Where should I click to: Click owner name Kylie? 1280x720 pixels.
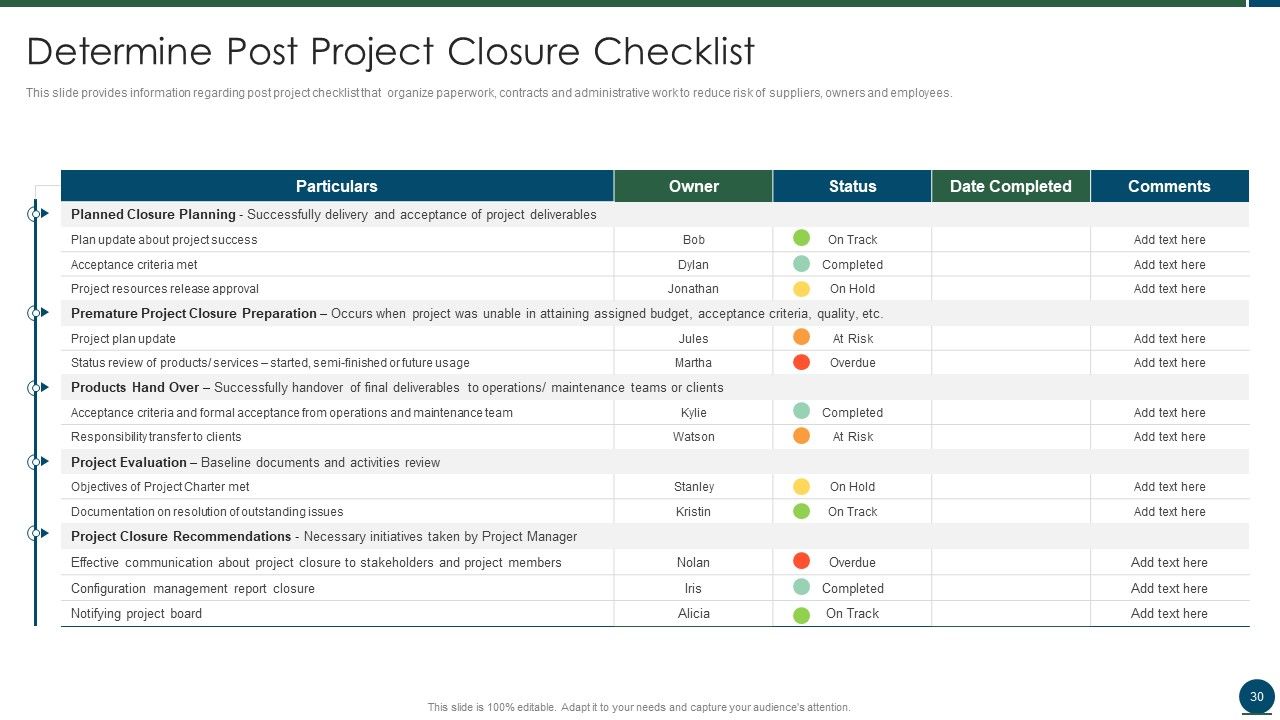pyautogui.click(x=693, y=413)
